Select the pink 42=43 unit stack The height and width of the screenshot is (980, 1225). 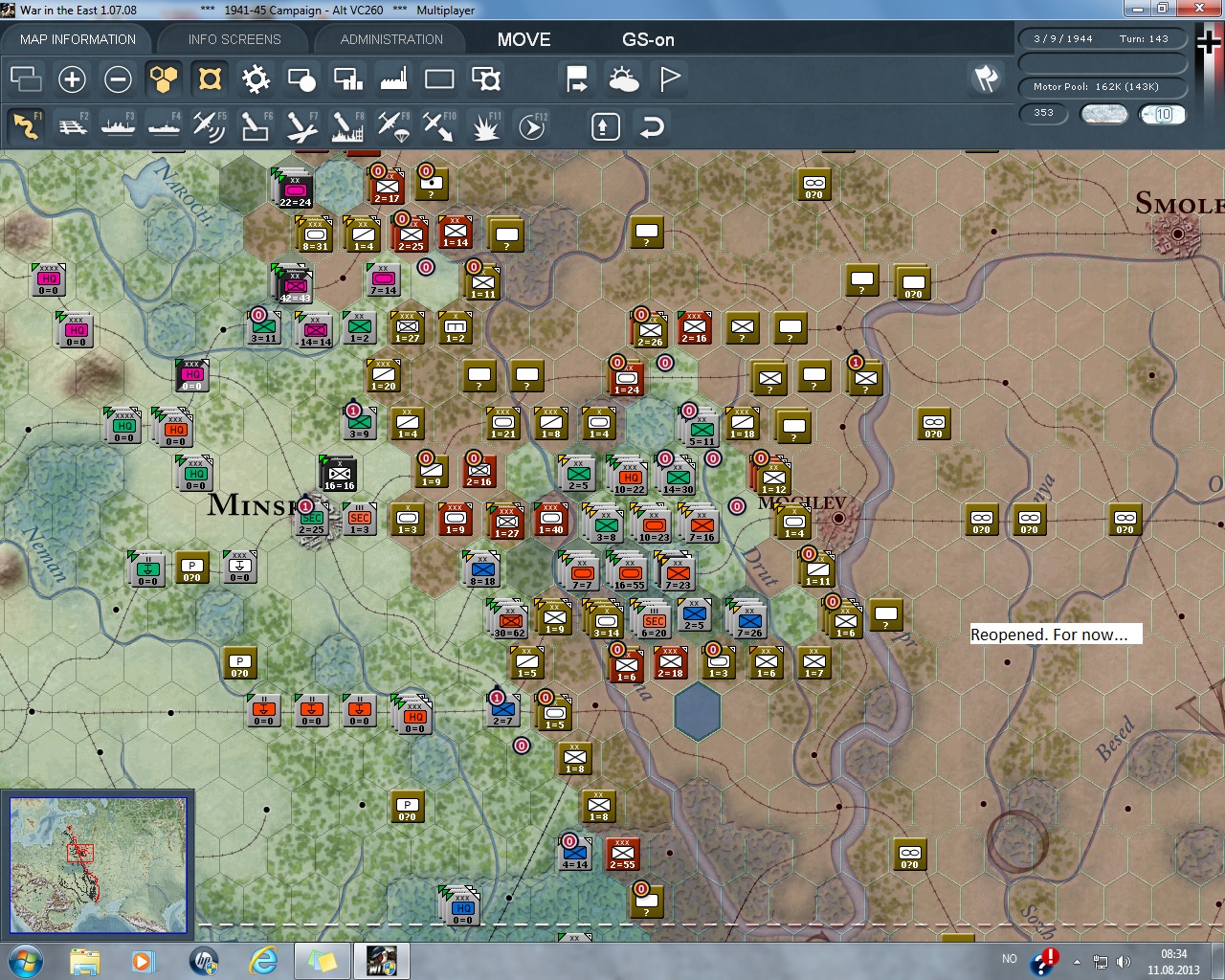point(295,284)
